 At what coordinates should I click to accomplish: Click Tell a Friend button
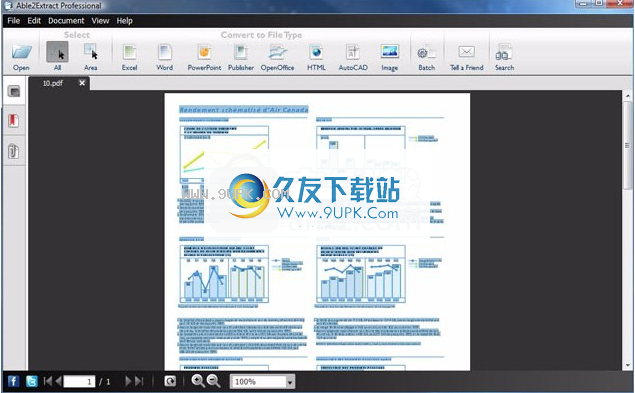(467, 57)
